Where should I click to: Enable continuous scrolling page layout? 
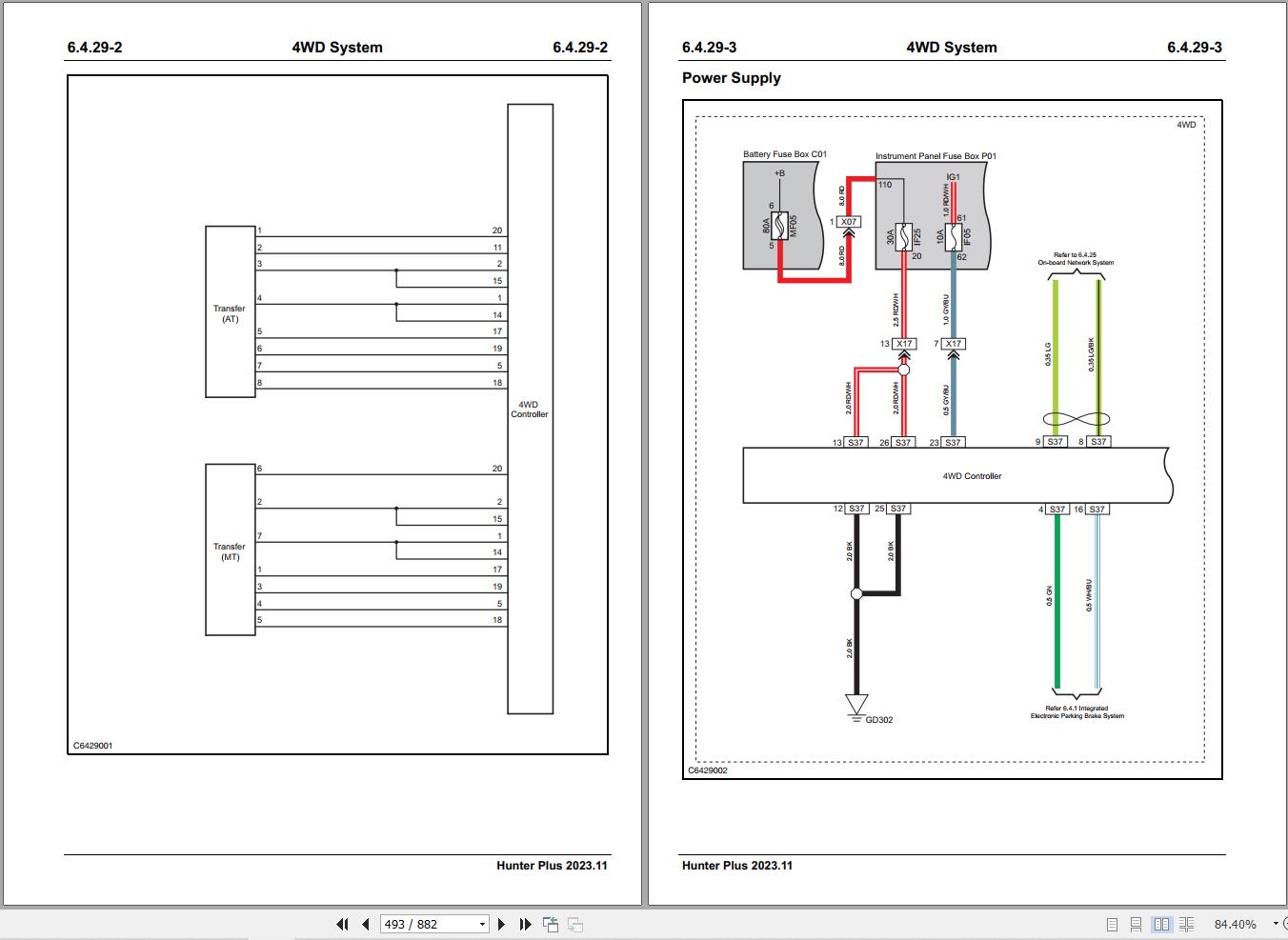tap(1136, 924)
